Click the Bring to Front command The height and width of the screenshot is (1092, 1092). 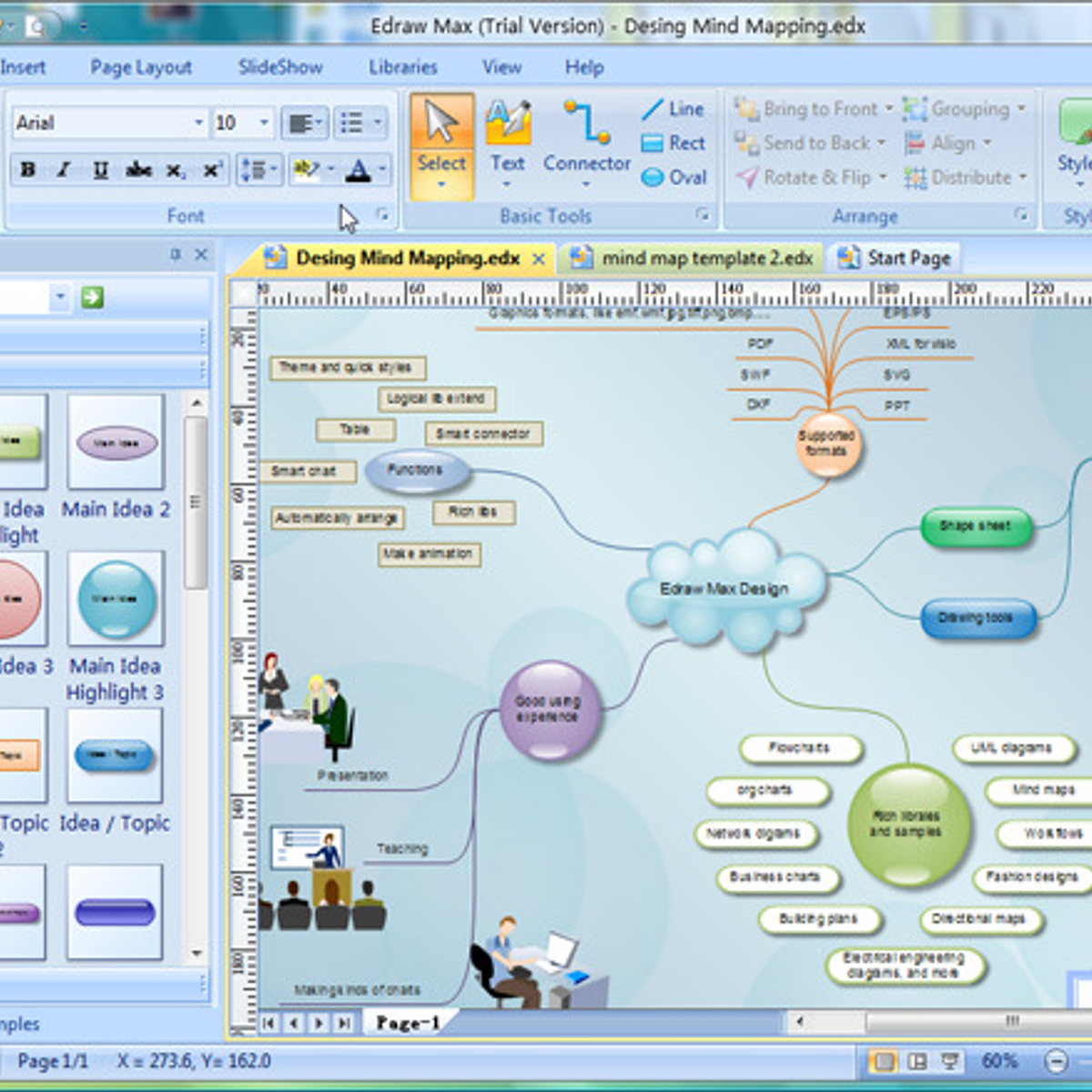point(814,109)
